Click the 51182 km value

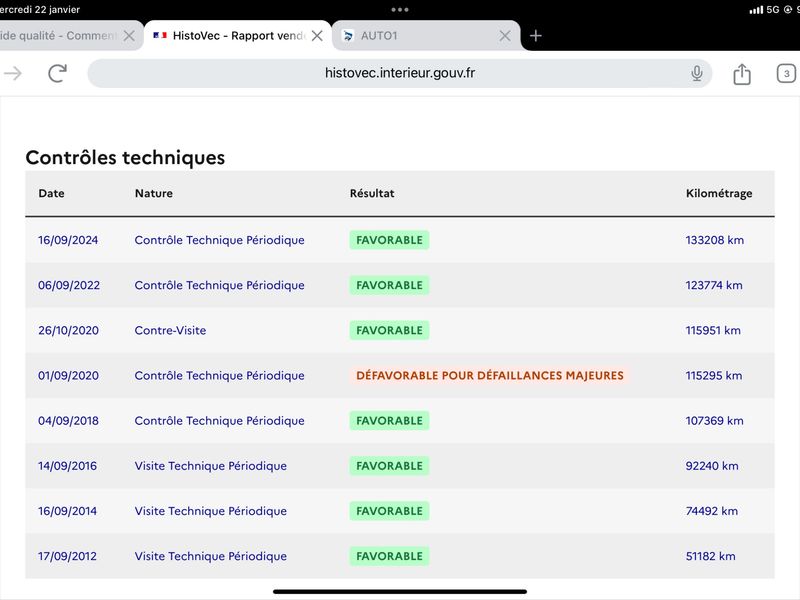click(x=711, y=556)
